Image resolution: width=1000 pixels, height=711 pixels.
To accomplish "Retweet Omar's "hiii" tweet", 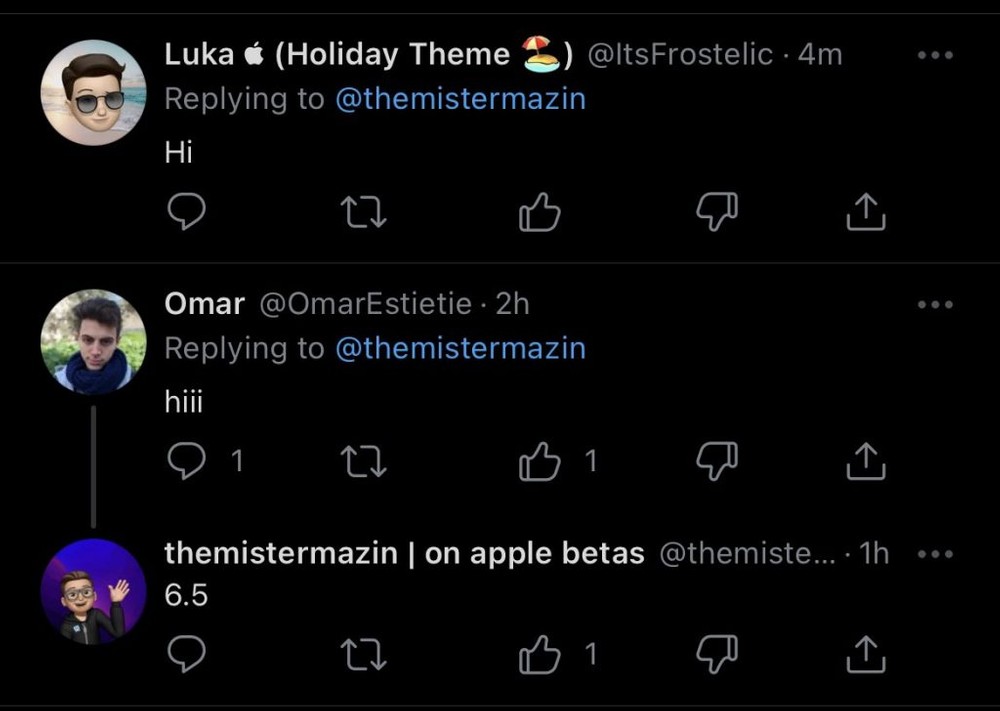I will tap(363, 460).
